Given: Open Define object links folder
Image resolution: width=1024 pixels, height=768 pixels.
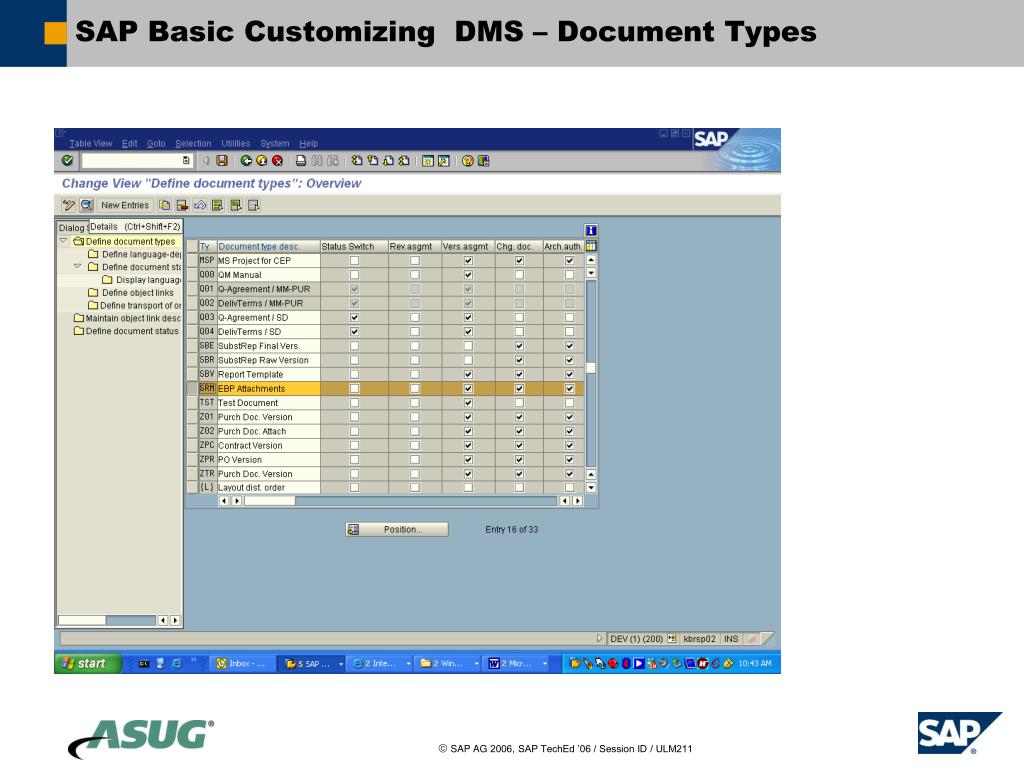Looking at the screenshot, I should (137, 293).
